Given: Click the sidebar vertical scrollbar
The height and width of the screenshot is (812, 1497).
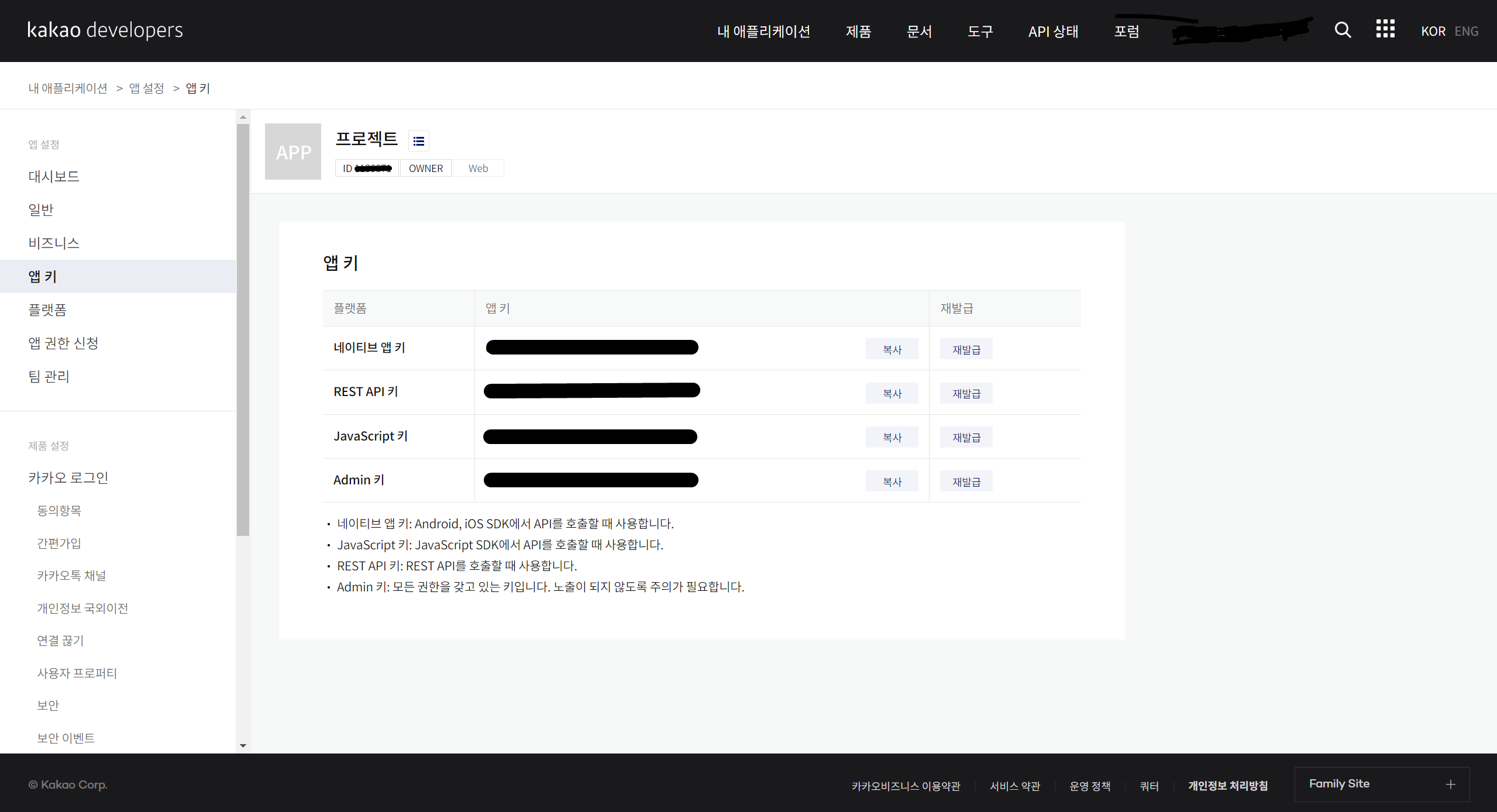Looking at the screenshot, I should coord(243,328).
